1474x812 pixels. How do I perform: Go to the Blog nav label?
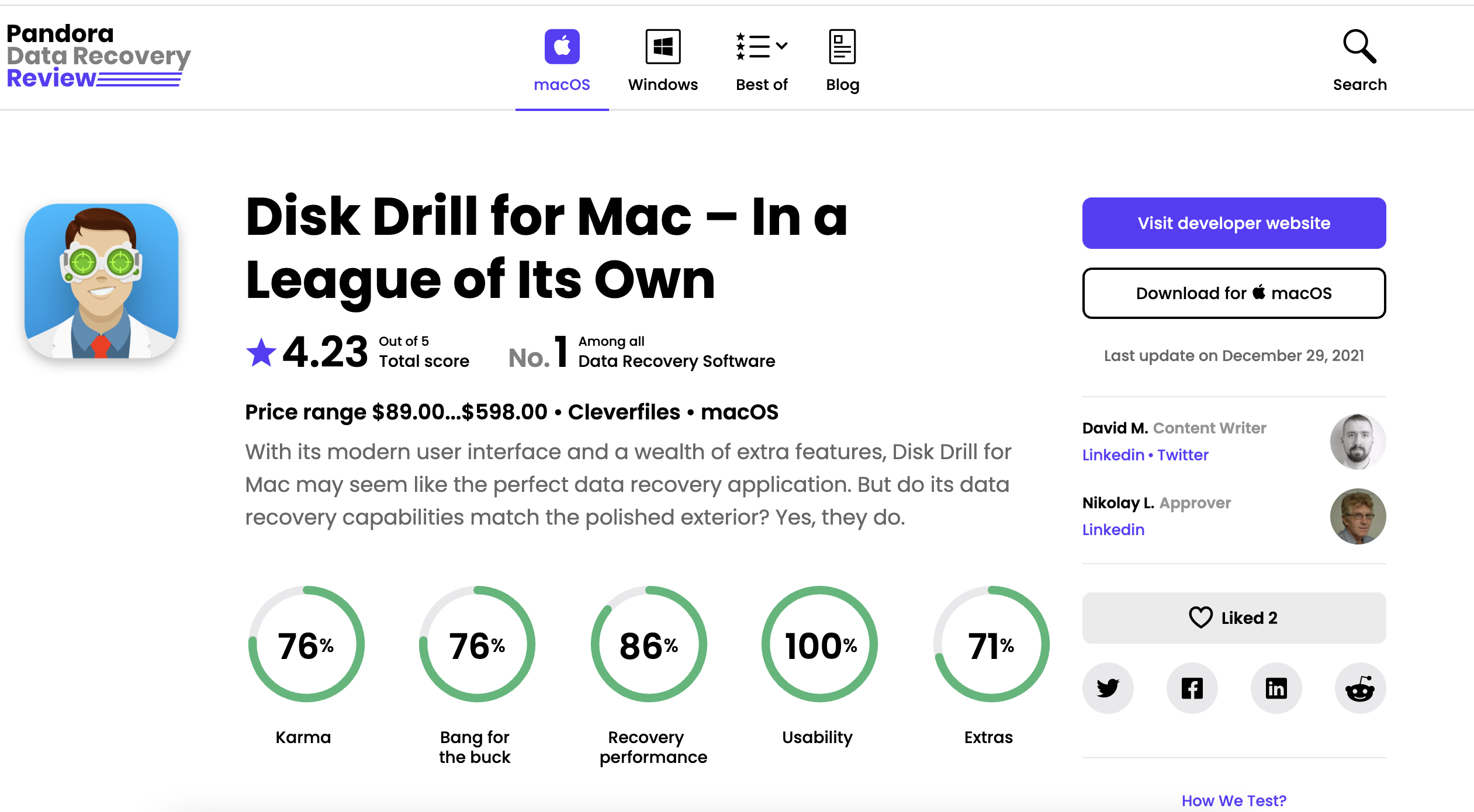(x=842, y=85)
